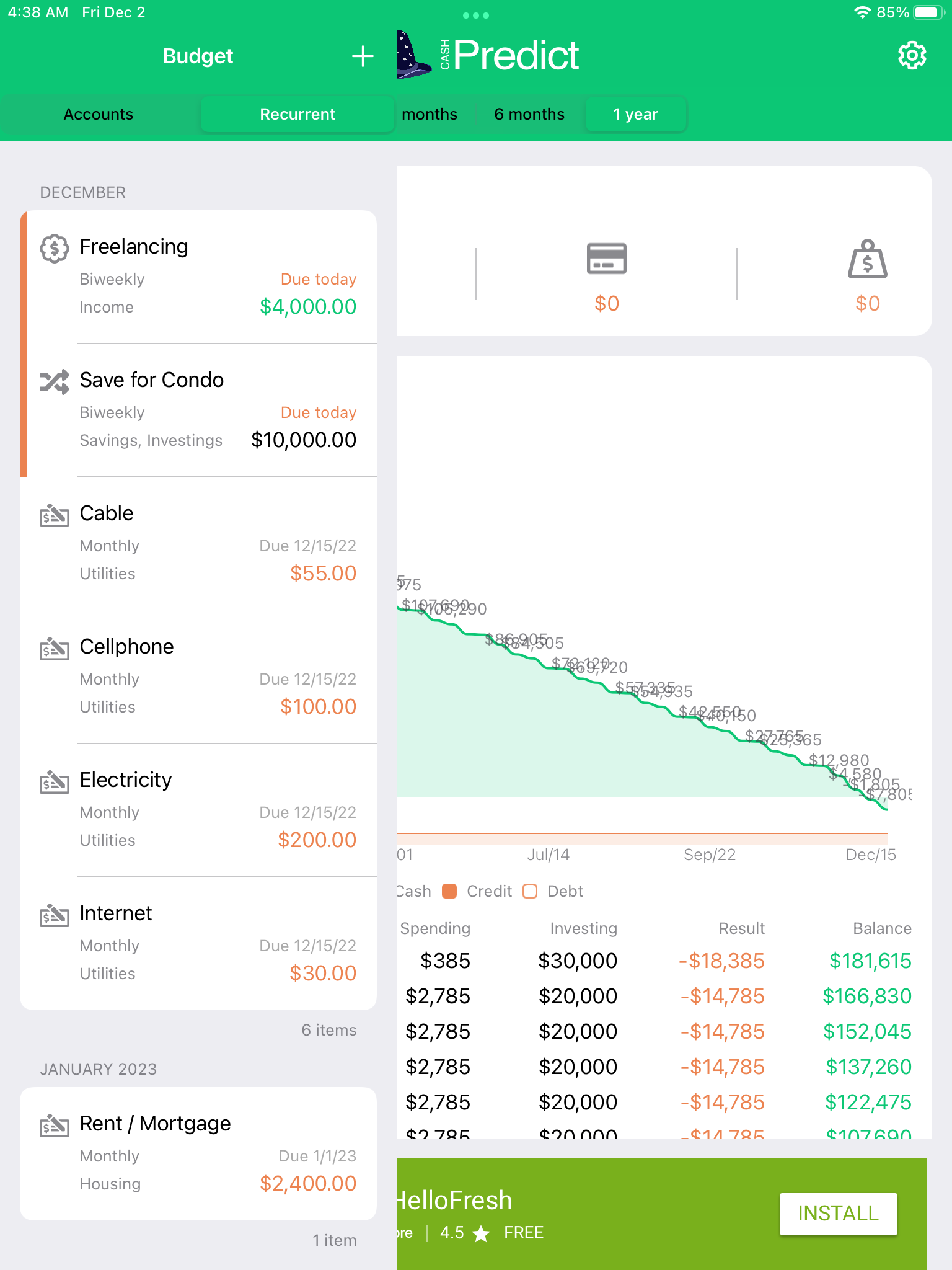The height and width of the screenshot is (1270, 952).
Task: Tap the Cable bill icon
Action: 55,515
